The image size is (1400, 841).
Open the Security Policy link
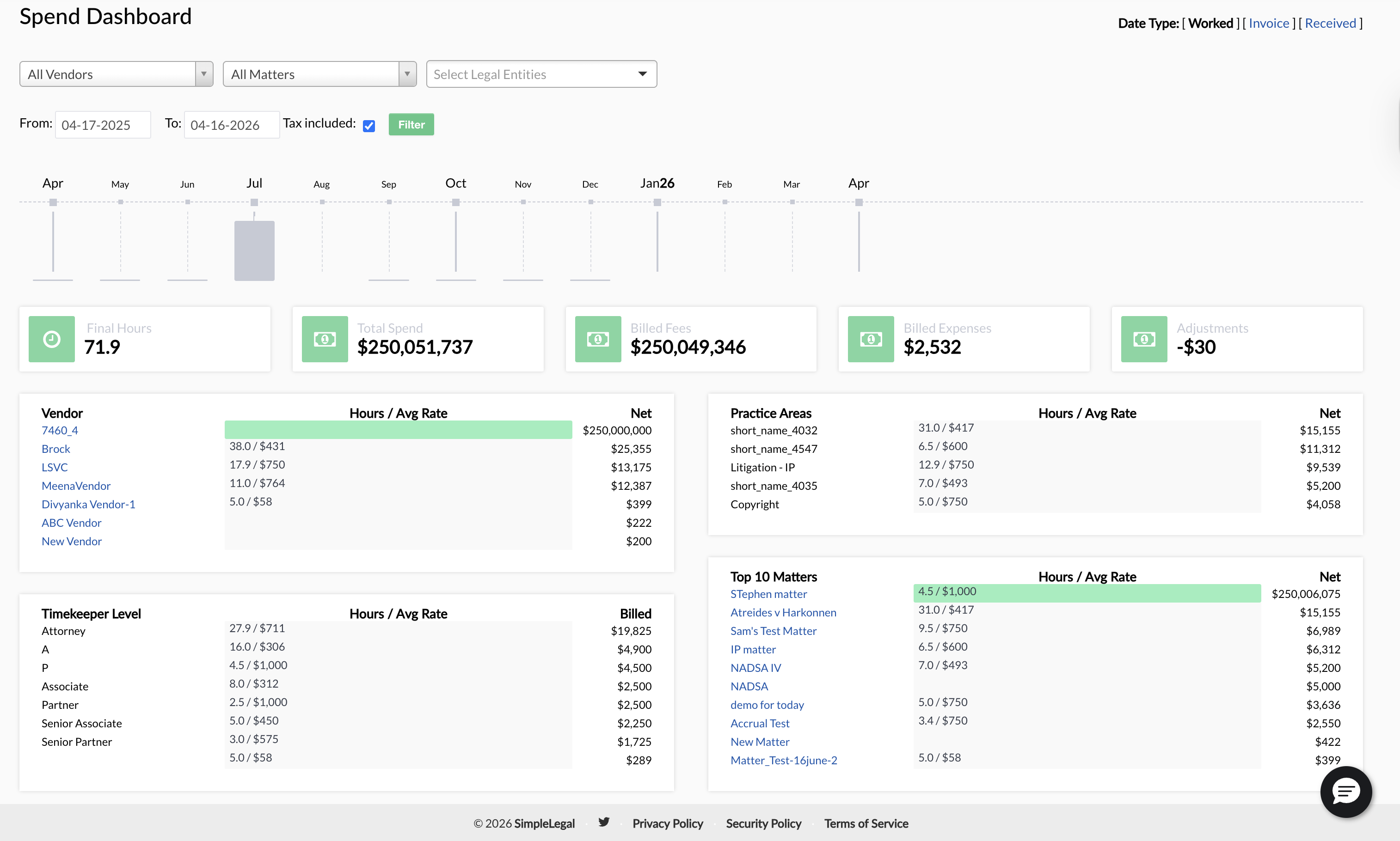763,823
